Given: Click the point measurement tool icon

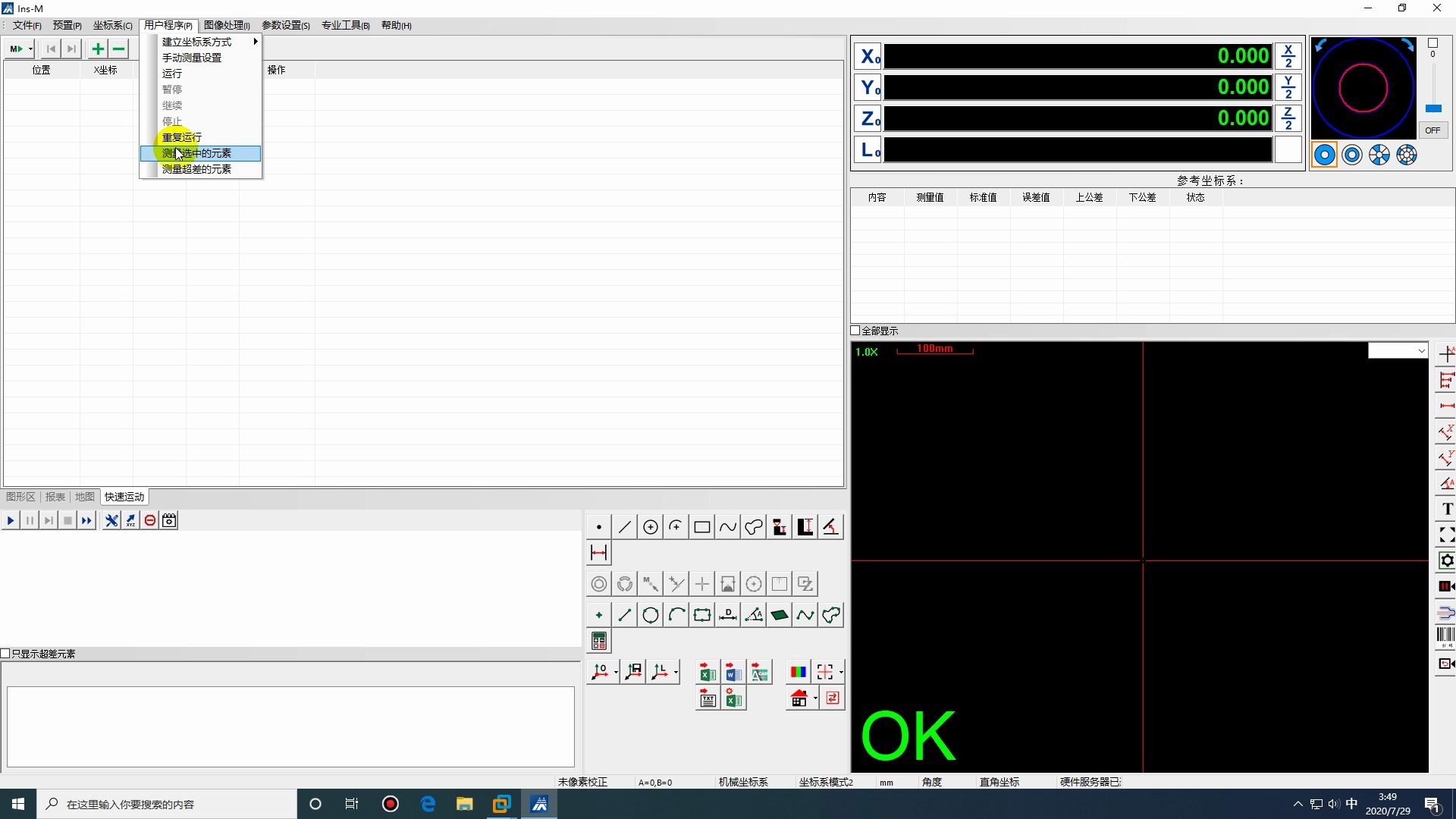Looking at the screenshot, I should pyautogui.click(x=597, y=526).
